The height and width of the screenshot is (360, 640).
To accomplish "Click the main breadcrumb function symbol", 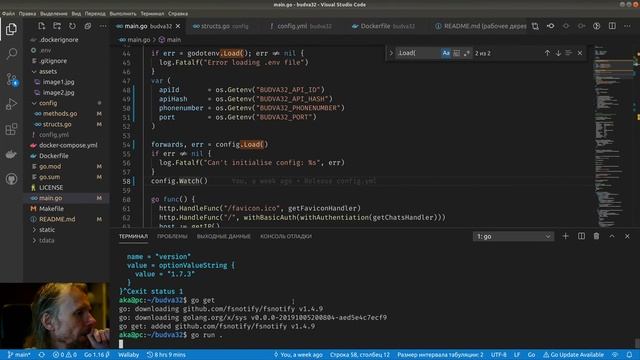I will (170, 40).
